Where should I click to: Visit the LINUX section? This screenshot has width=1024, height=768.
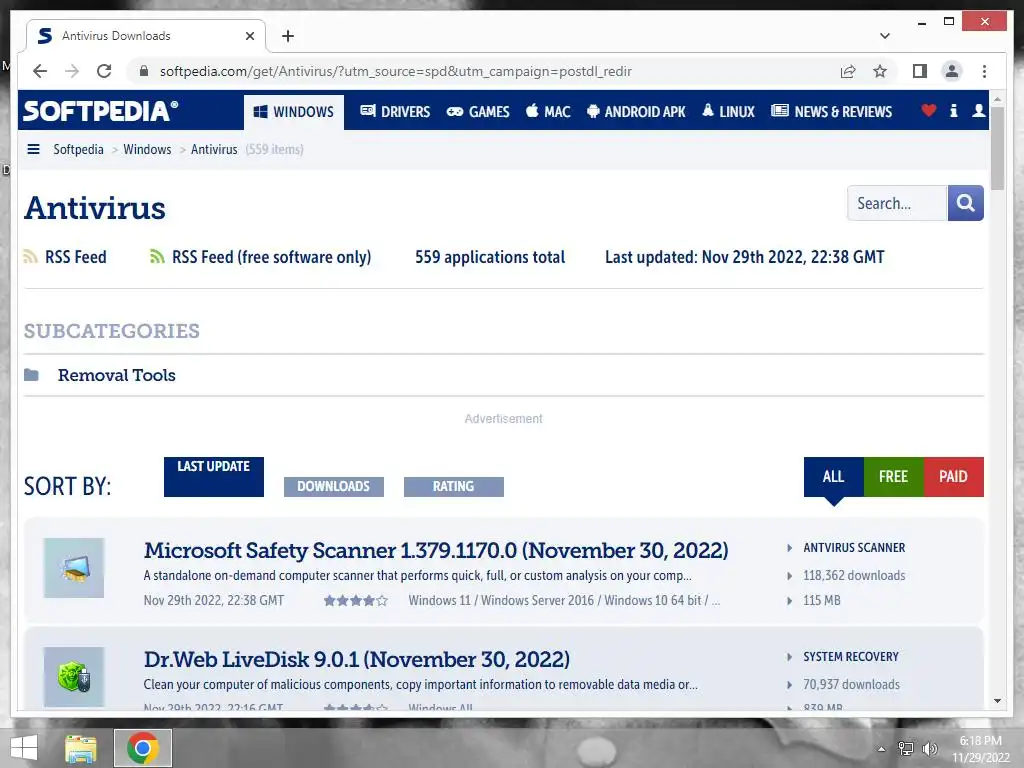tap(728, 112)
